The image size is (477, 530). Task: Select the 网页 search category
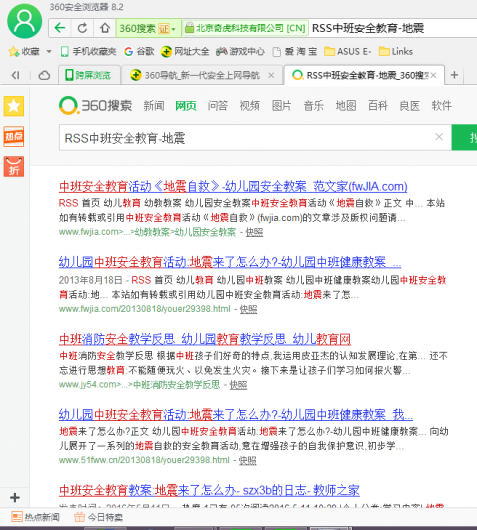[x=186, y=105]
